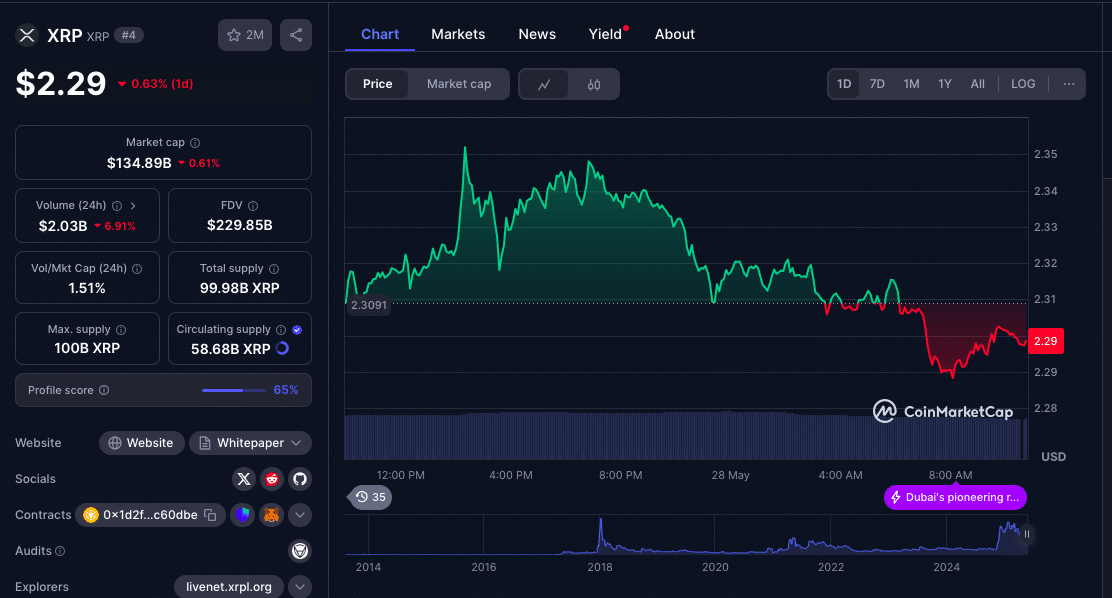
Task: Select the 7D time range
Action: [x=877, y=84]
